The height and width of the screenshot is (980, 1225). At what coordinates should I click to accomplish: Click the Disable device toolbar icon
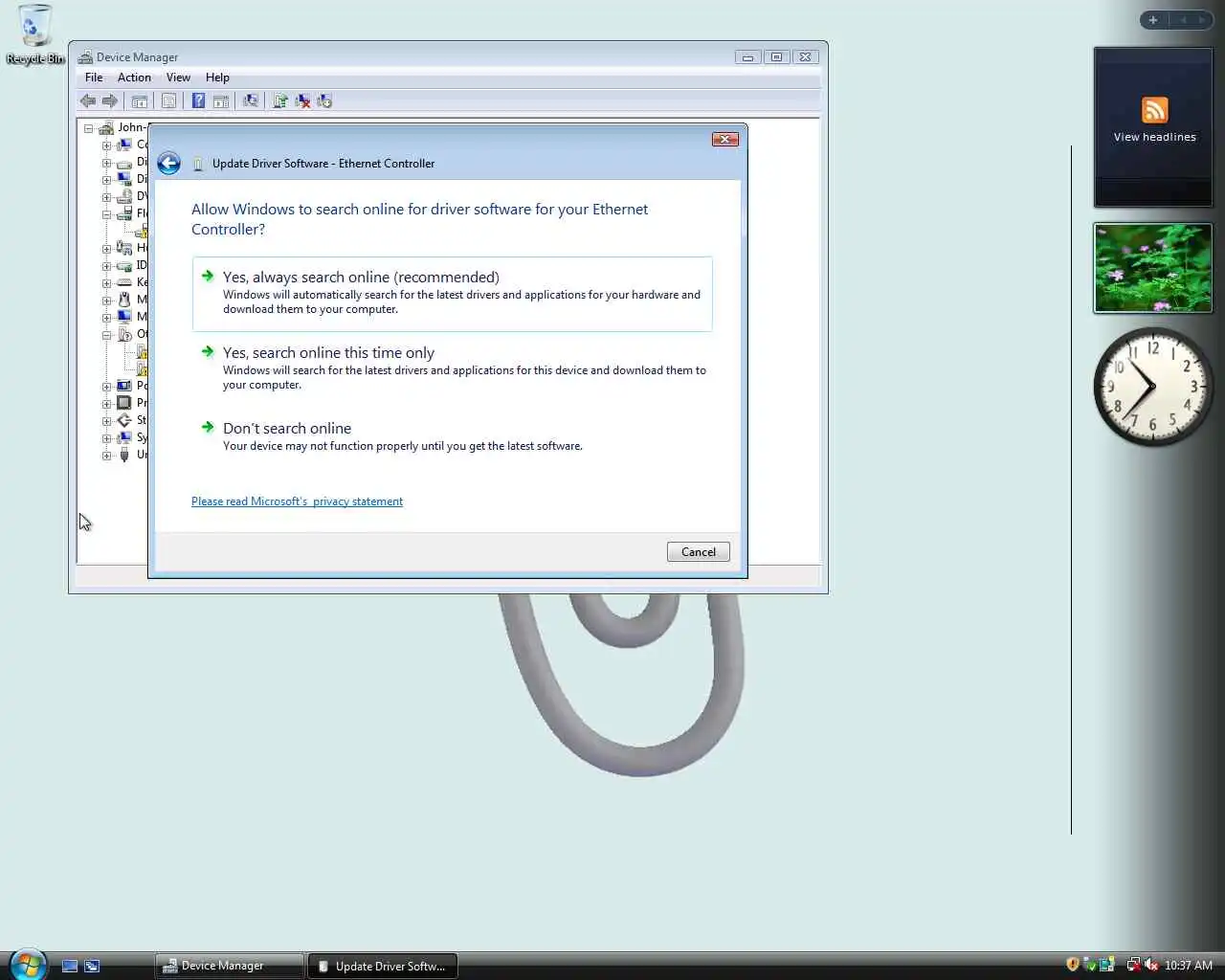click(x=324, y=100)
